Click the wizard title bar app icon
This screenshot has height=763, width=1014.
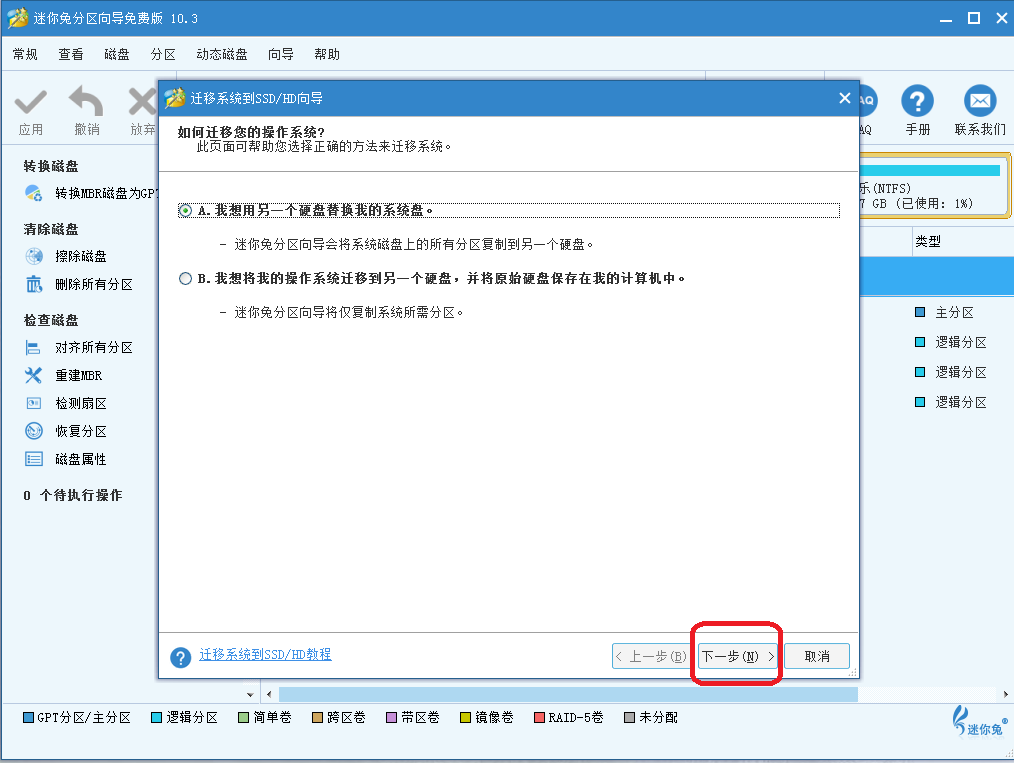pyautogui.click(x=175, y=98)
